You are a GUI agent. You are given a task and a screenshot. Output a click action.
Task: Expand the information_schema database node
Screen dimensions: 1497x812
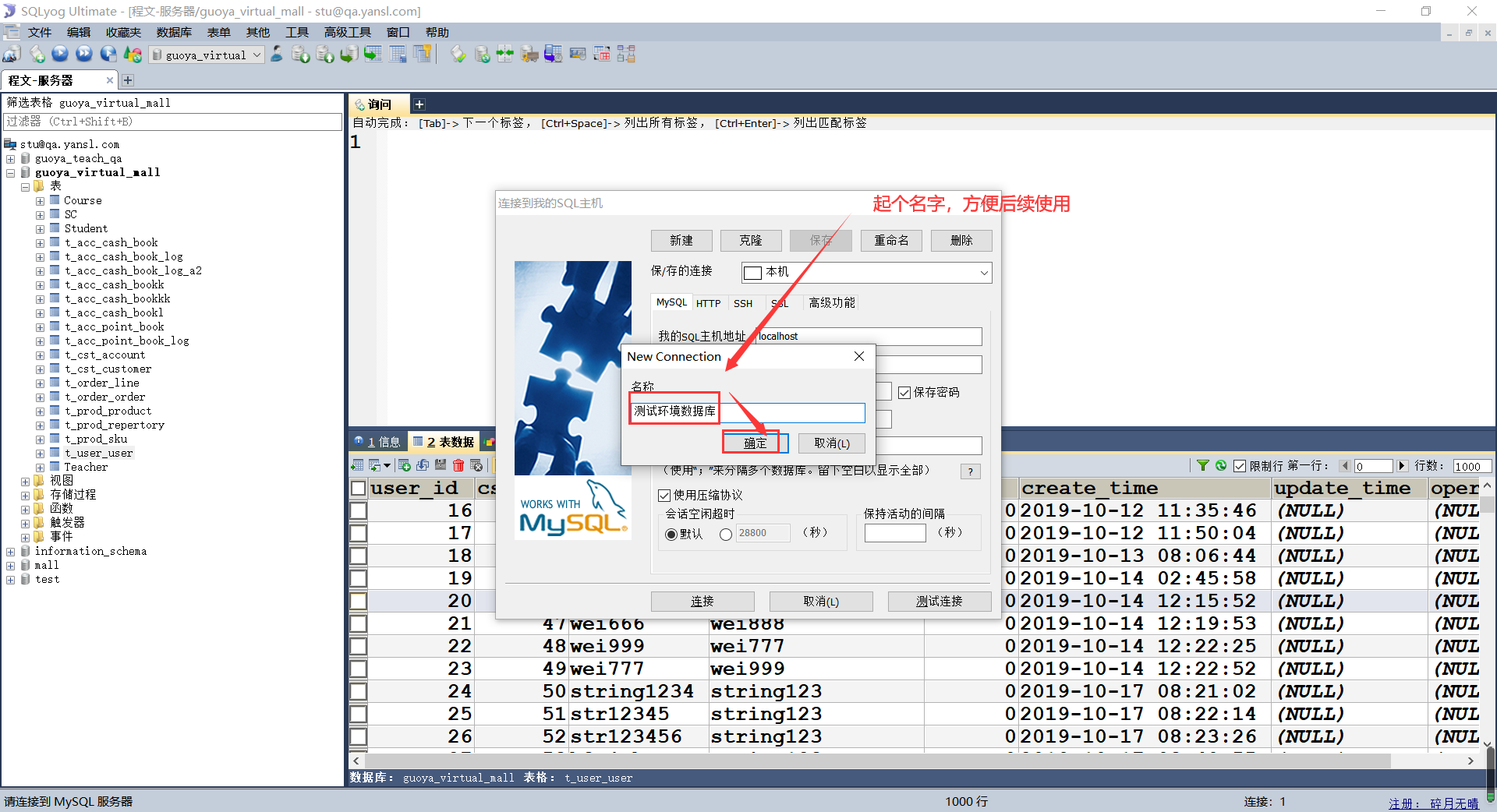point(11,552)
